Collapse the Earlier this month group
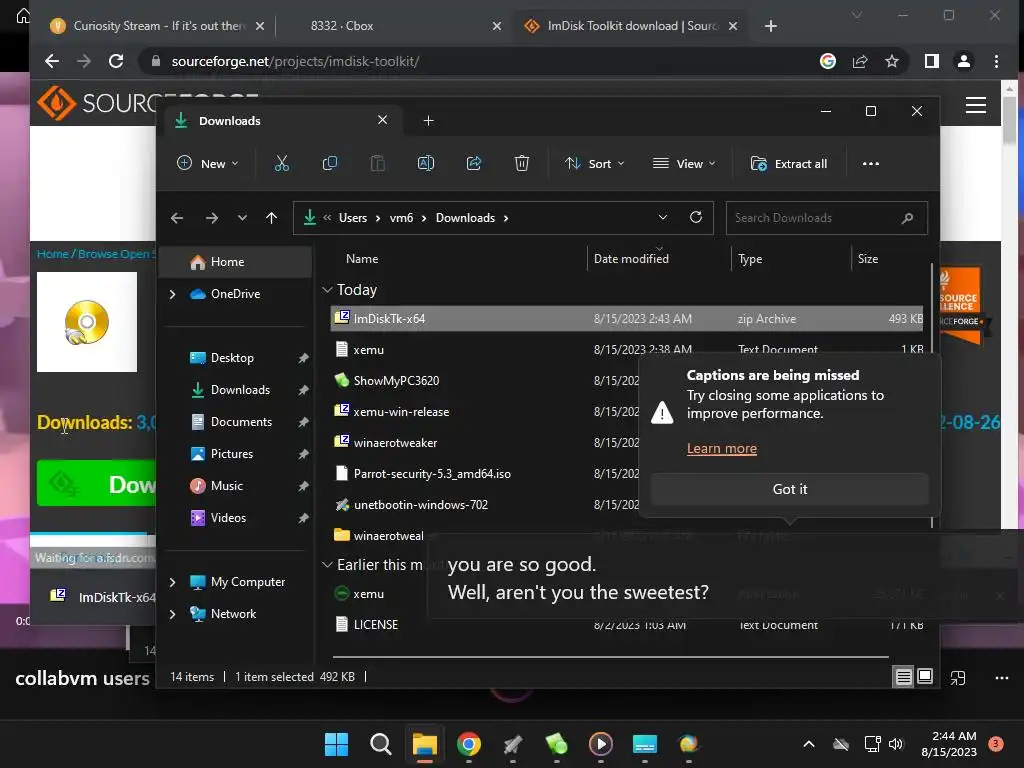This screenshot has width=1024, height=768. tap(327, 565)
